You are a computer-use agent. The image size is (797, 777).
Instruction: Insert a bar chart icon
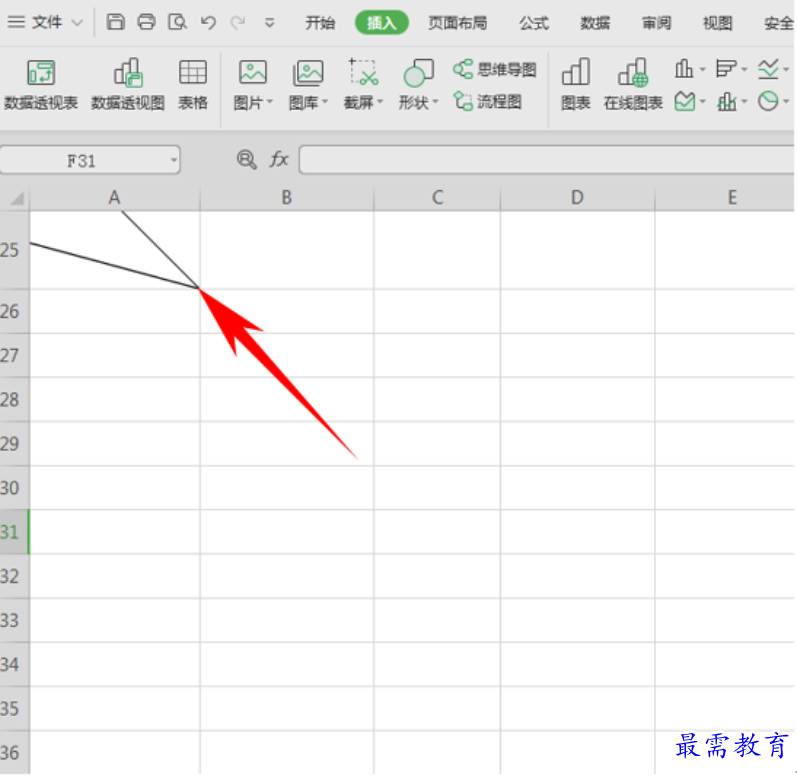click(725, 69)
